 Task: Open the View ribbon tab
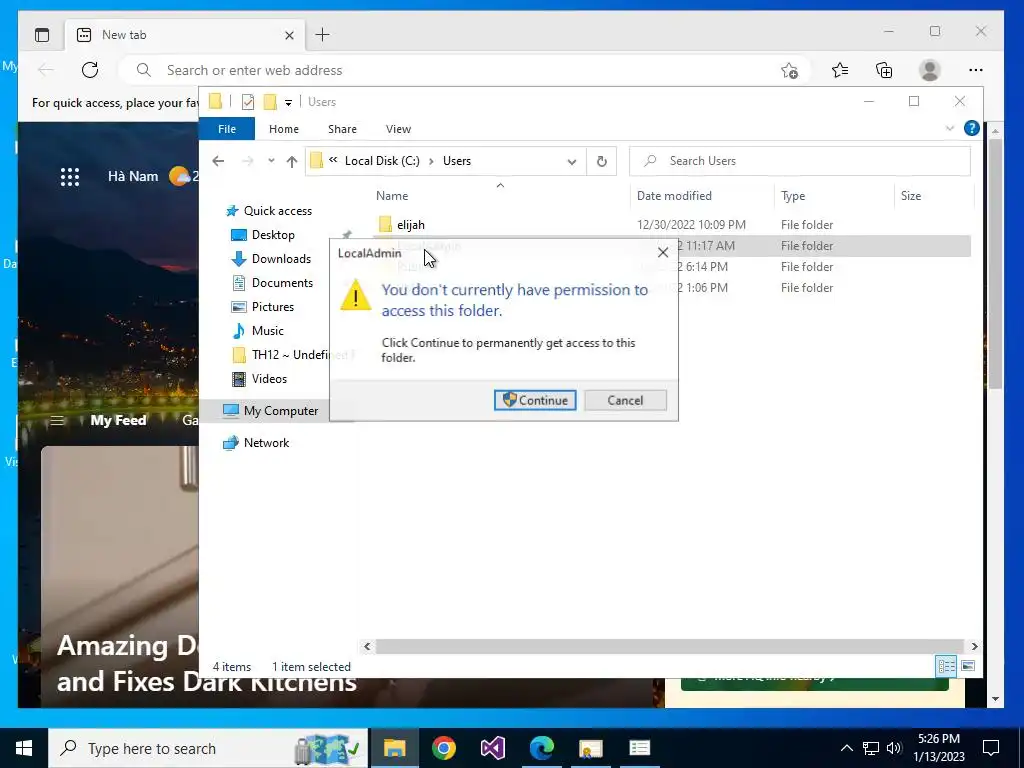point(398,129)
